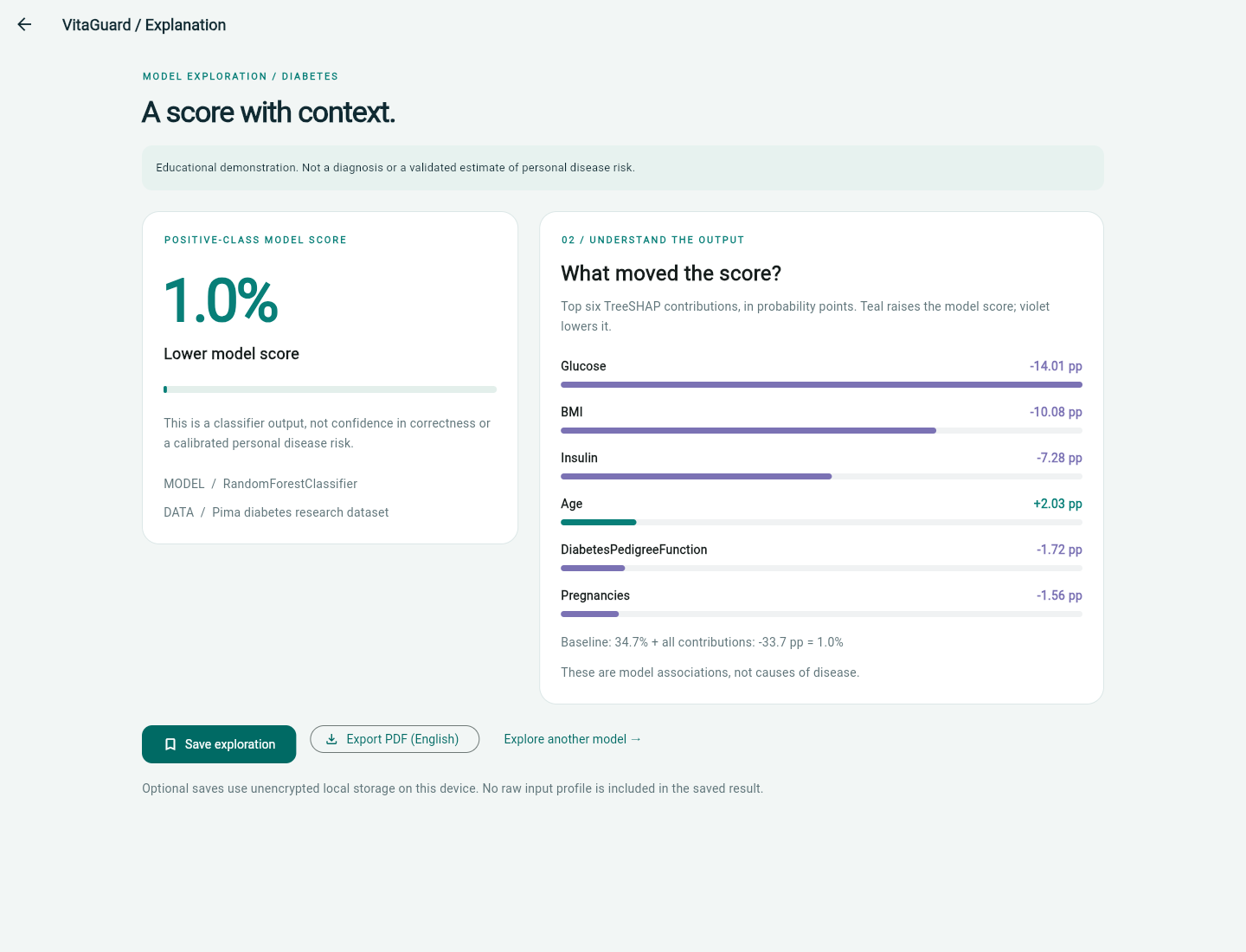Click the Pima diabetes research dataset text
The image size is (1246, 952).
pos(300,512)
